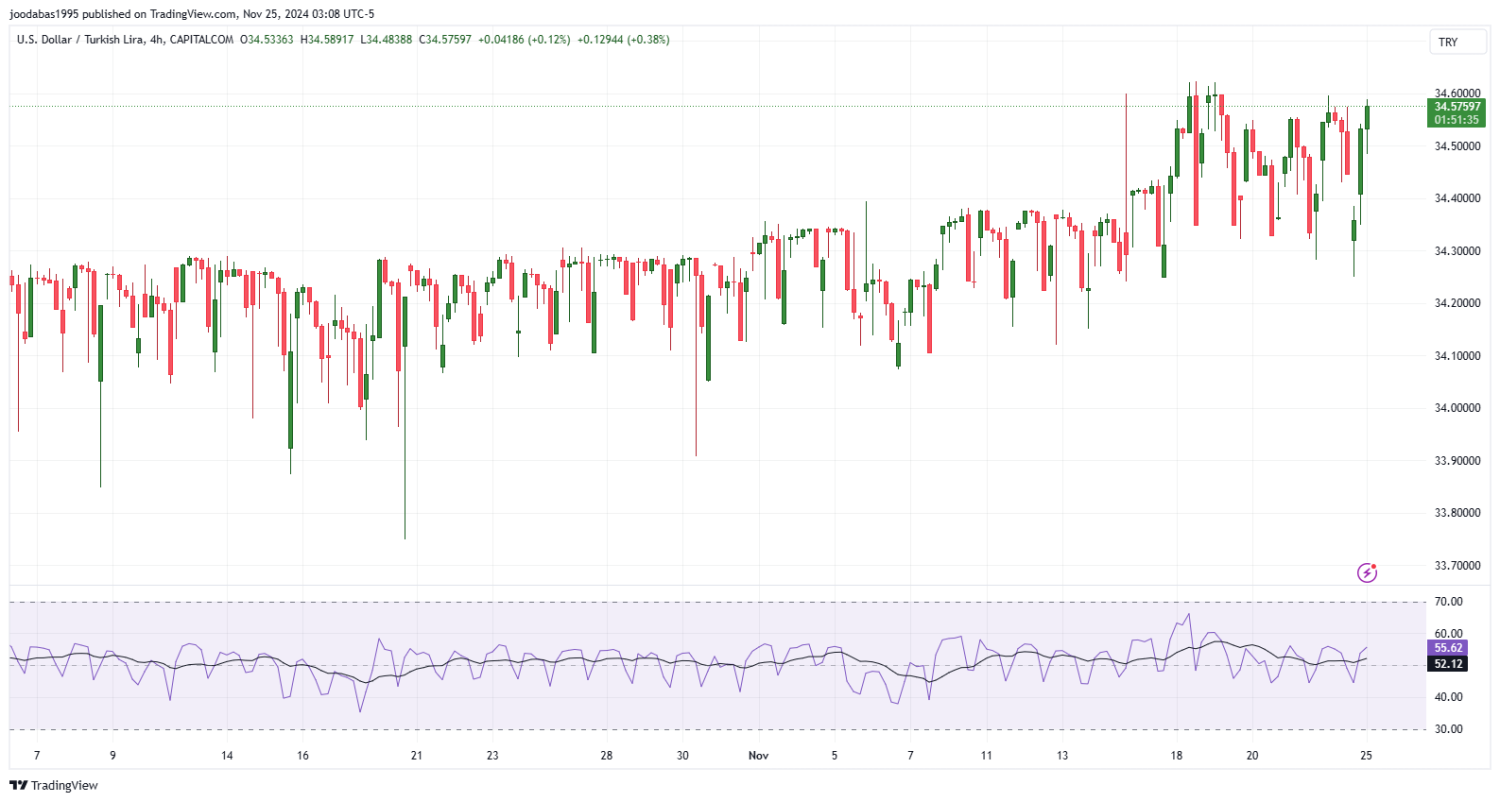Screen dimensions: 1500x802
Task: Click the 25 date on time axis
Action: 1365,756
